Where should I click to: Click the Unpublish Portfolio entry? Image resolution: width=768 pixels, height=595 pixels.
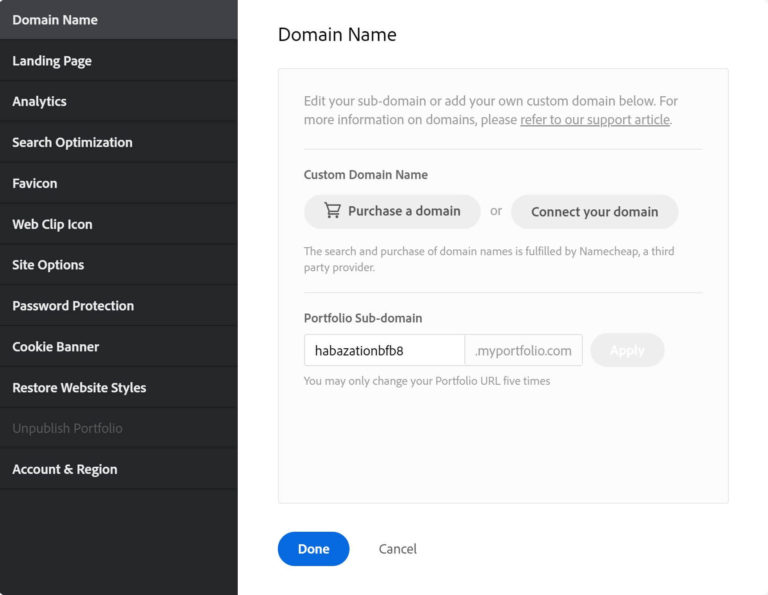(x=119, y=428)
